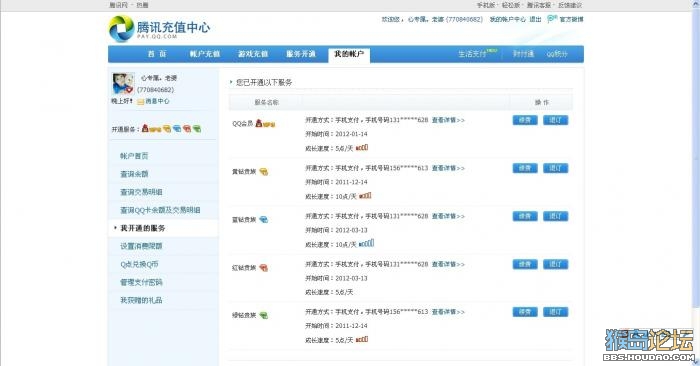Open the 服务开通 navigation tab
This screenshot has height=366, width=700.
[301, 54]
